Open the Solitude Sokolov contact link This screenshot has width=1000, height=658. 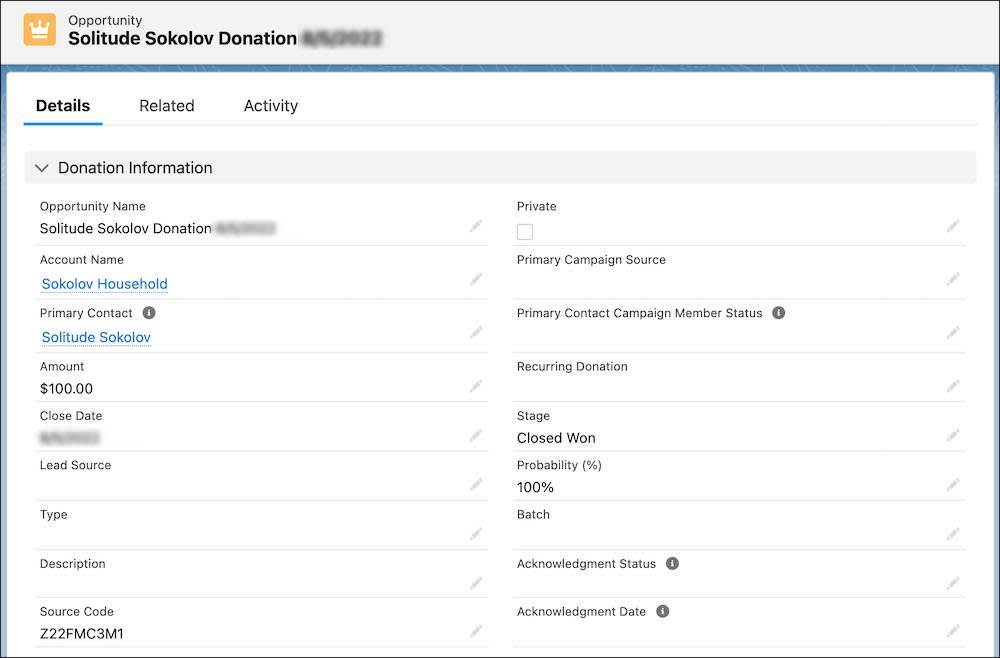[95, 337]
